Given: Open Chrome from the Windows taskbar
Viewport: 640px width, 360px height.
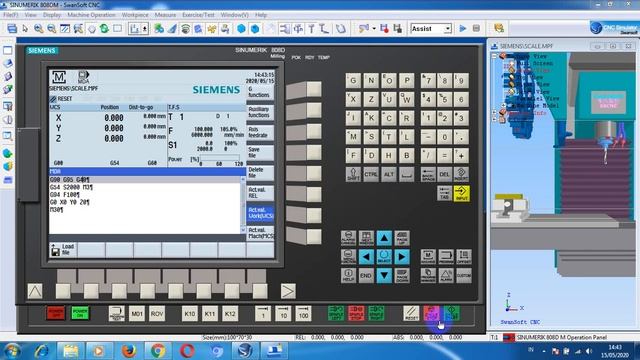Looking at the screenshot, I should pyautogui.click(x=158, y=351).
